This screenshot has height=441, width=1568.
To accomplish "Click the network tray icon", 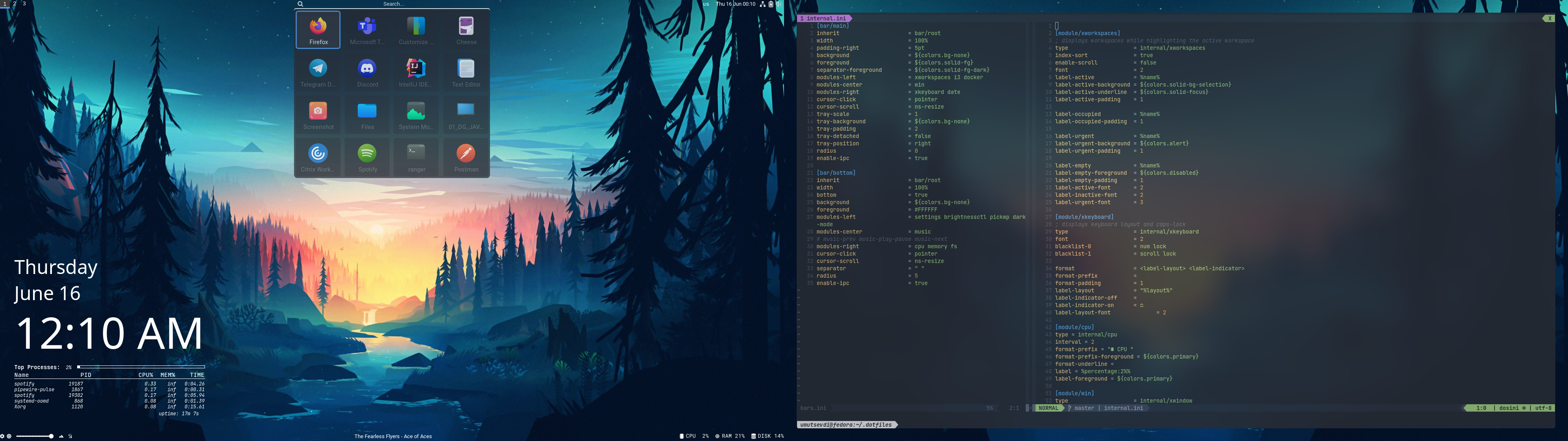I will (x=762, y=4).
